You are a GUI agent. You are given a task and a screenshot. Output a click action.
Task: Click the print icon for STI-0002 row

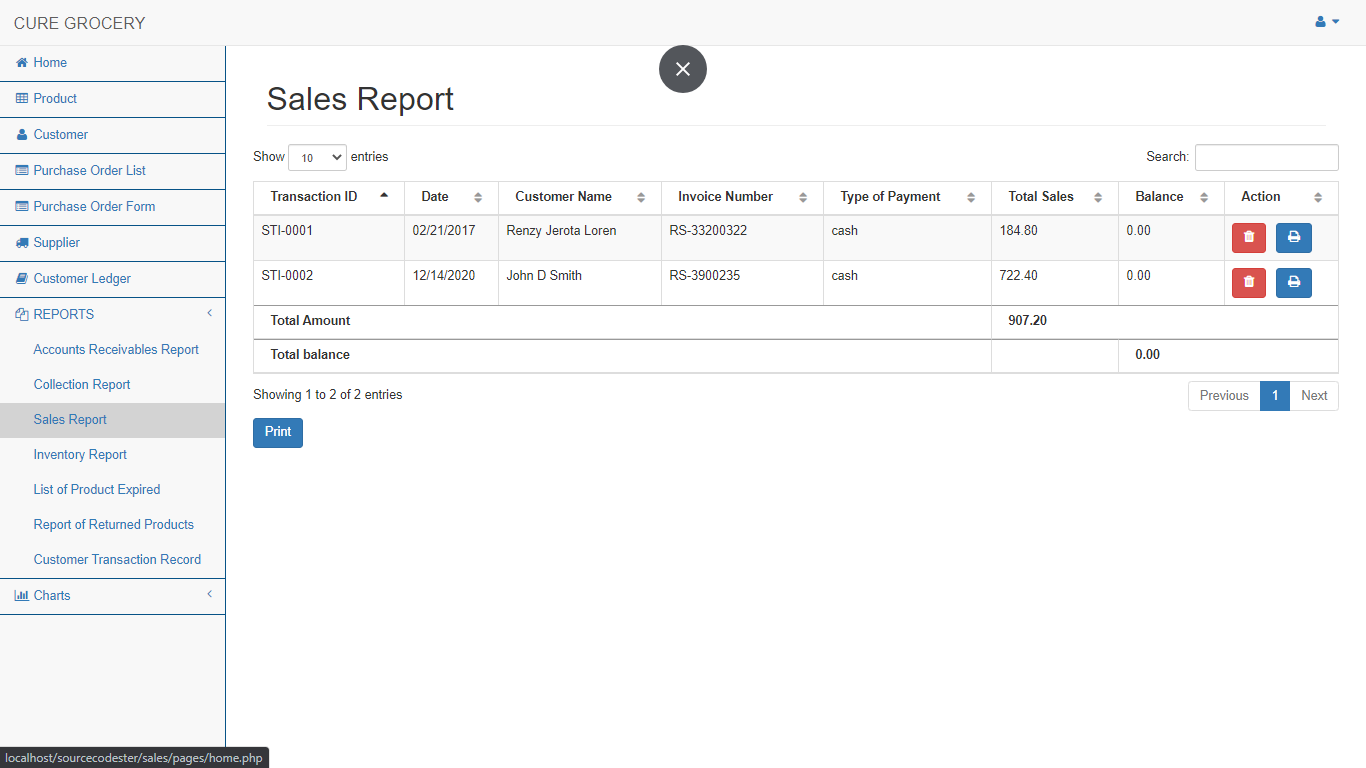pos(1293,283)
